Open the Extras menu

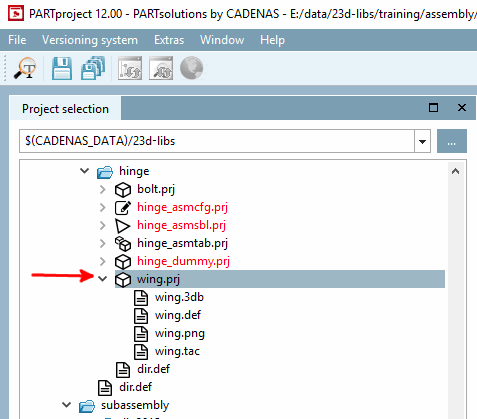click(169, 40)
